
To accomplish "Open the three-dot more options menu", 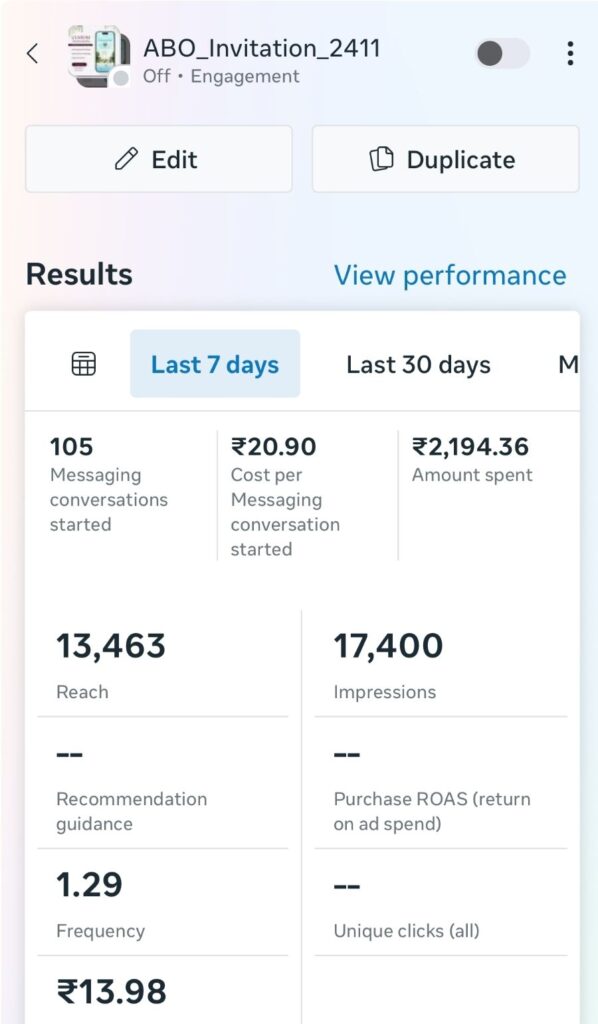I will coord(570,53).
